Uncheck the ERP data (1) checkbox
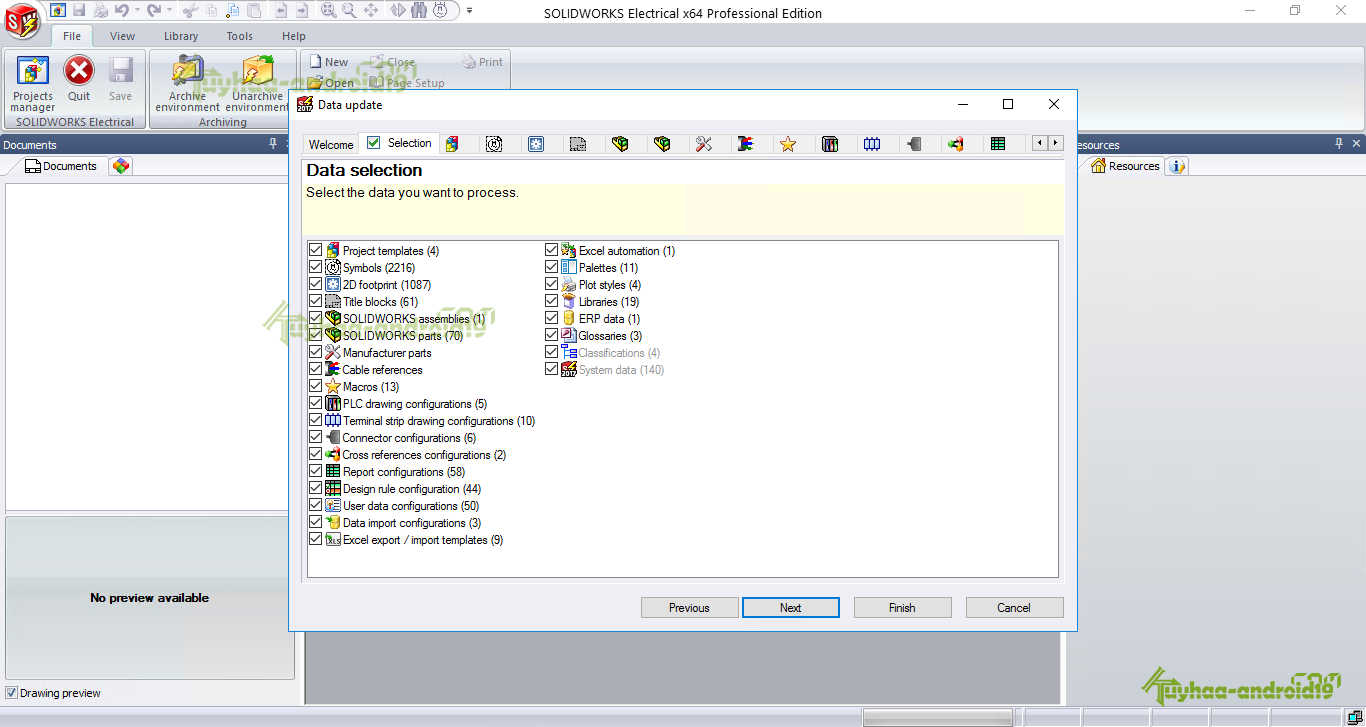The width and height of the screenshot is (1366, 727). [x=552, y=318]
